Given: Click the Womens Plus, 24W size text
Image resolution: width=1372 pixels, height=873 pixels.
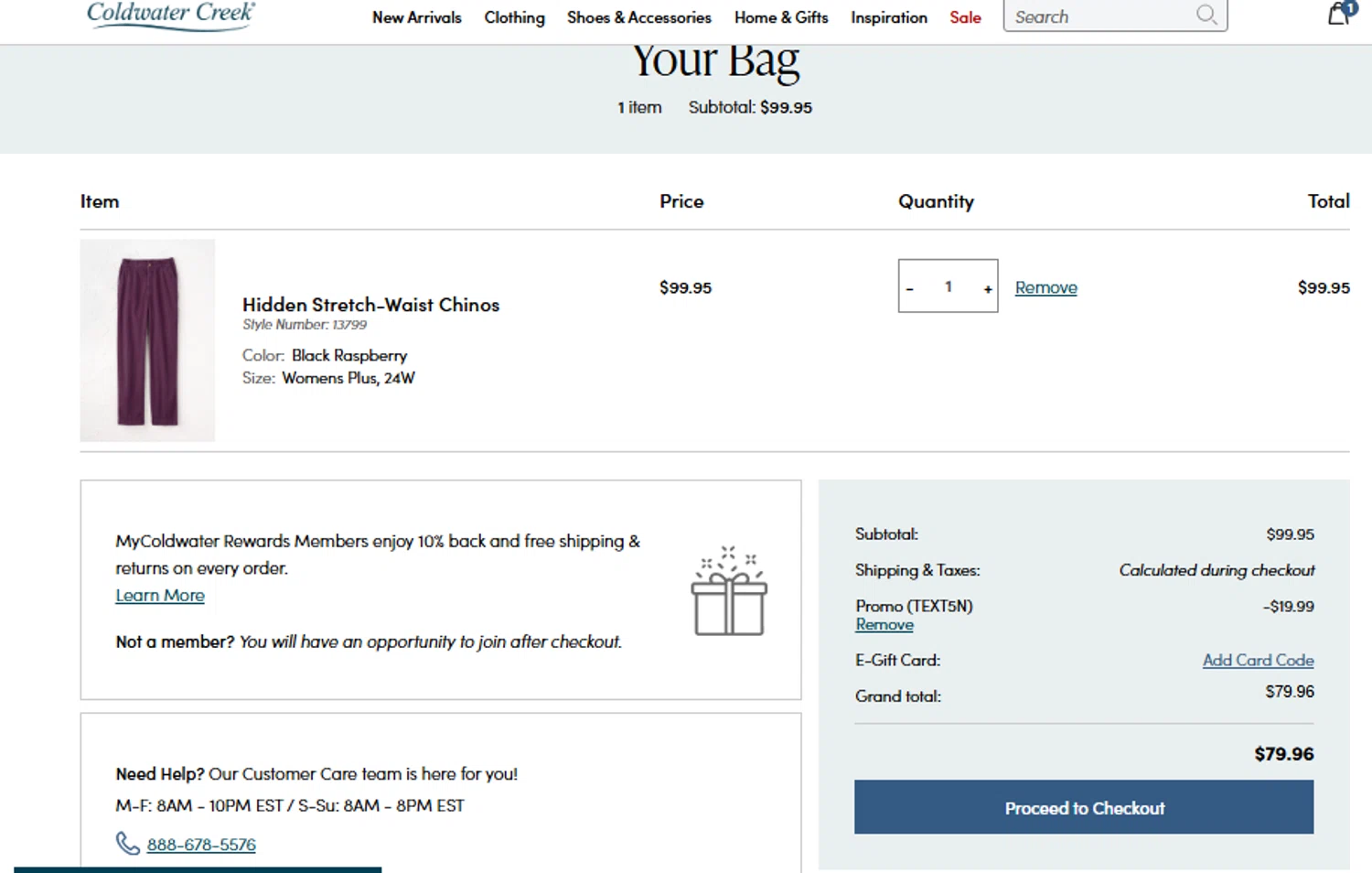Looking at the screenshot, I should pyautogui.click(x=348, y=378).
